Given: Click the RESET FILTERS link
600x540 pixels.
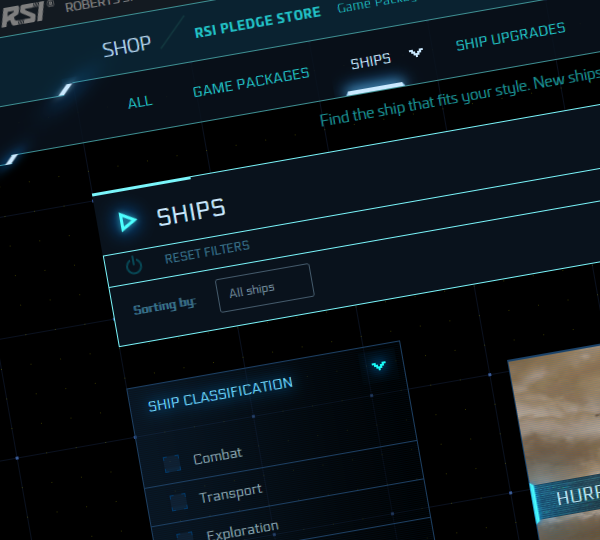Looking at the screenshot, I should (x=207, y=252).
